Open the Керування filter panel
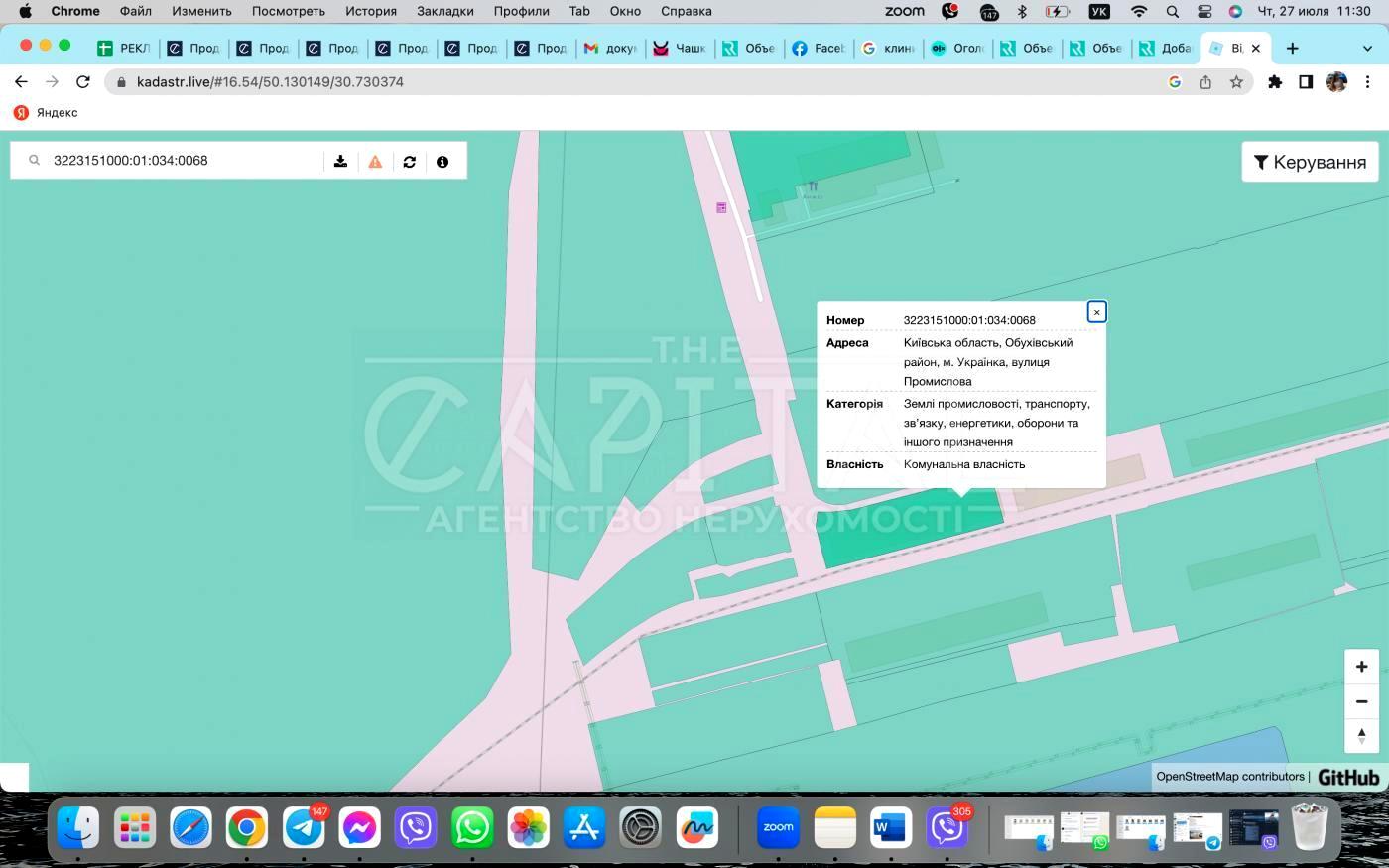The image size is (1389, 868). pos(1310,162)
